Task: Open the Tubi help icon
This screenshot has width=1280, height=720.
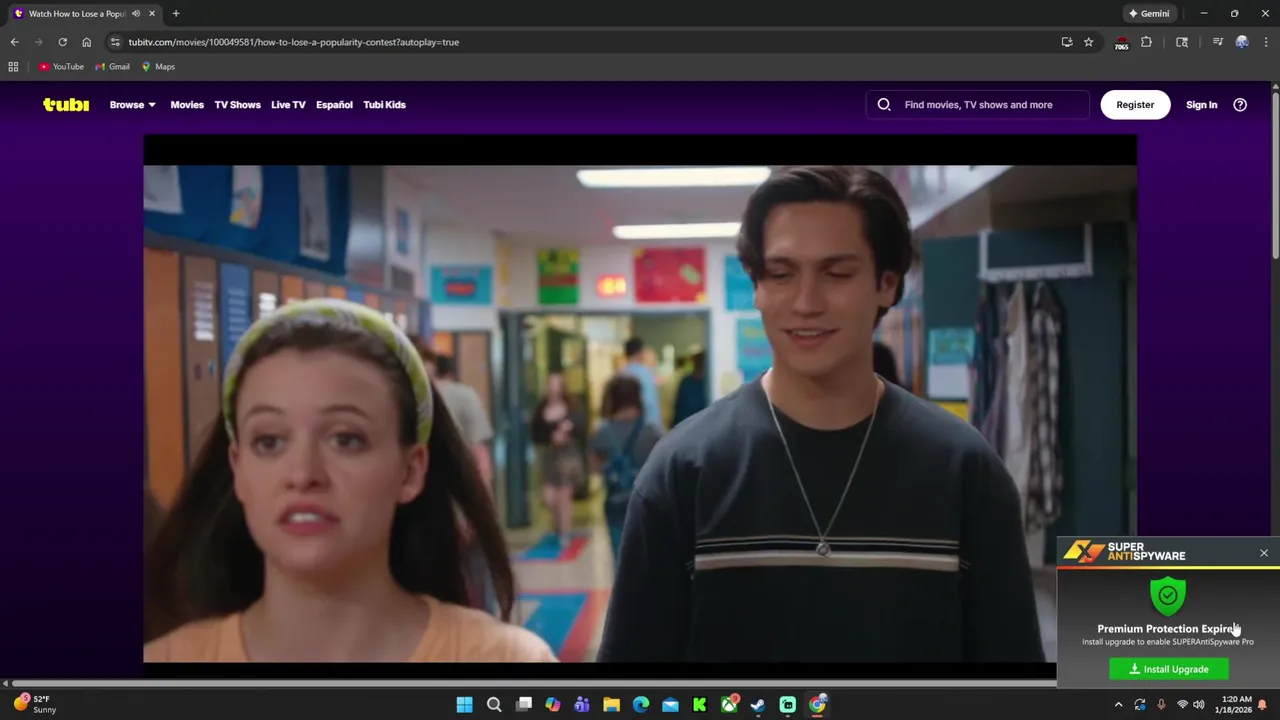Action: pos(1240,104)
